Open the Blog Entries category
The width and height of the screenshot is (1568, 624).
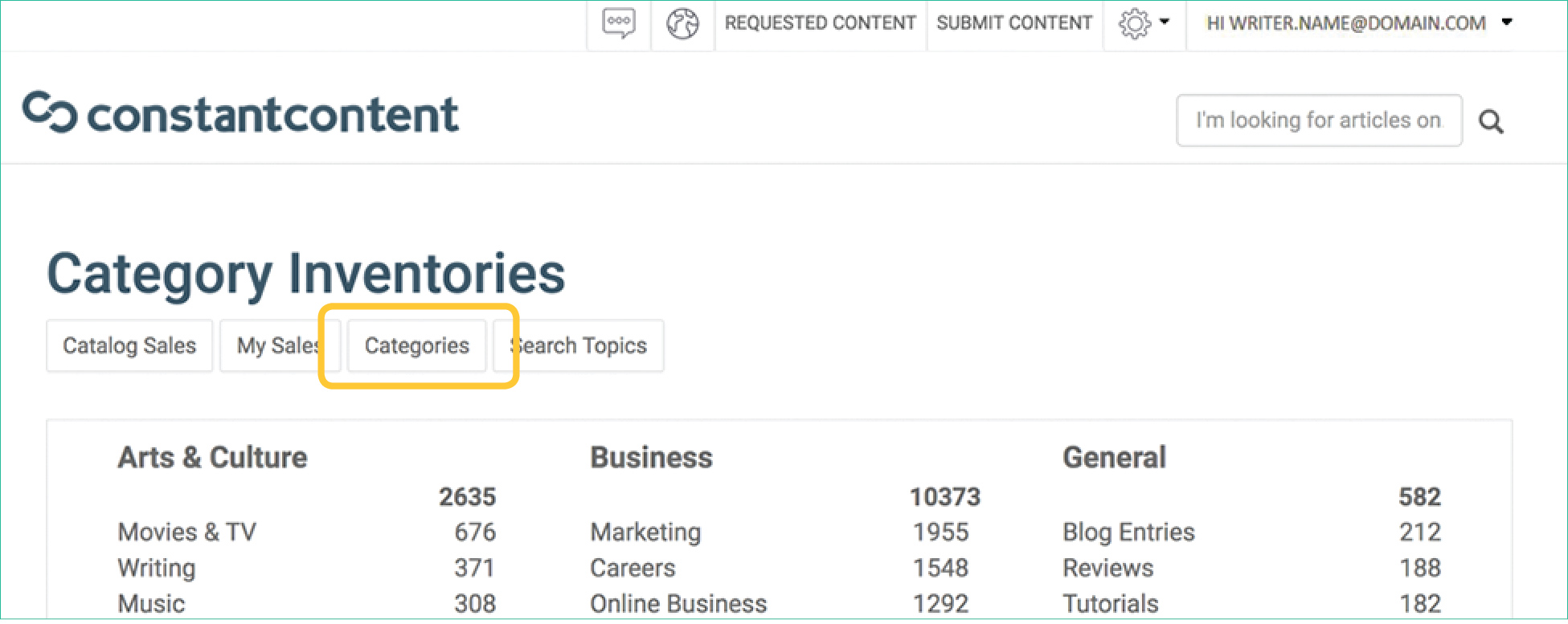[1128, 532]
